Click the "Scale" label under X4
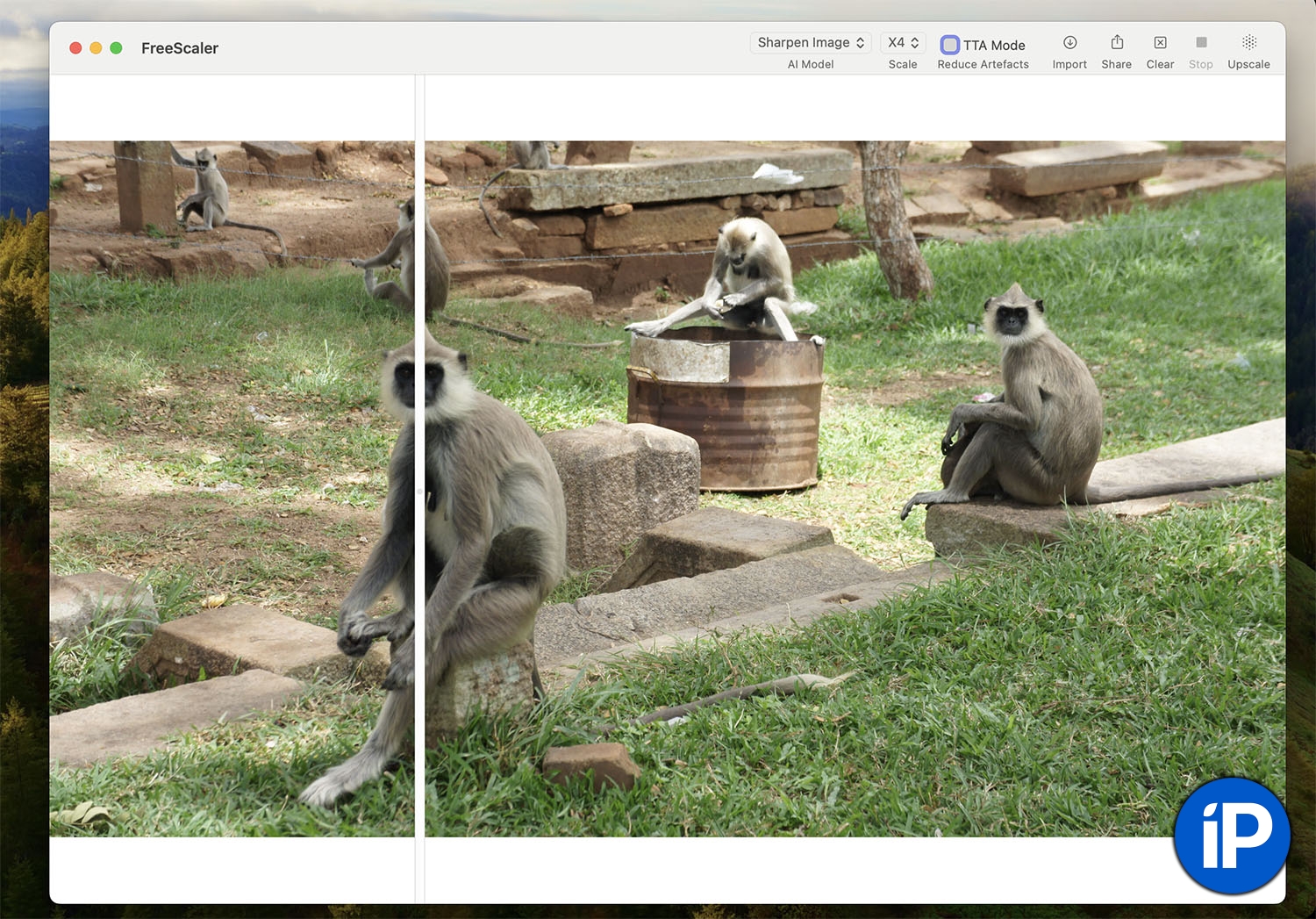This screenshot has height=919, width=1316. pyautogui.click(x=902, y=65)
